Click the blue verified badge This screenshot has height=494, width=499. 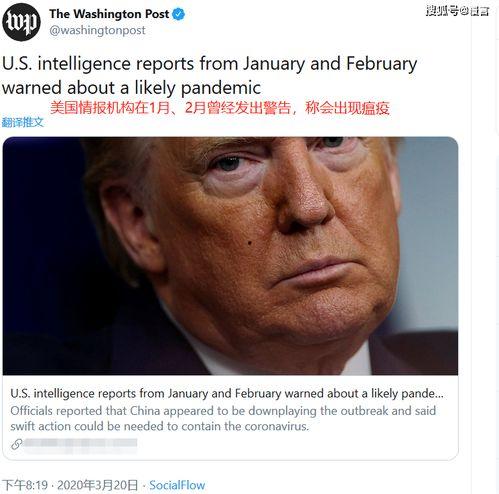coord(179,14)
